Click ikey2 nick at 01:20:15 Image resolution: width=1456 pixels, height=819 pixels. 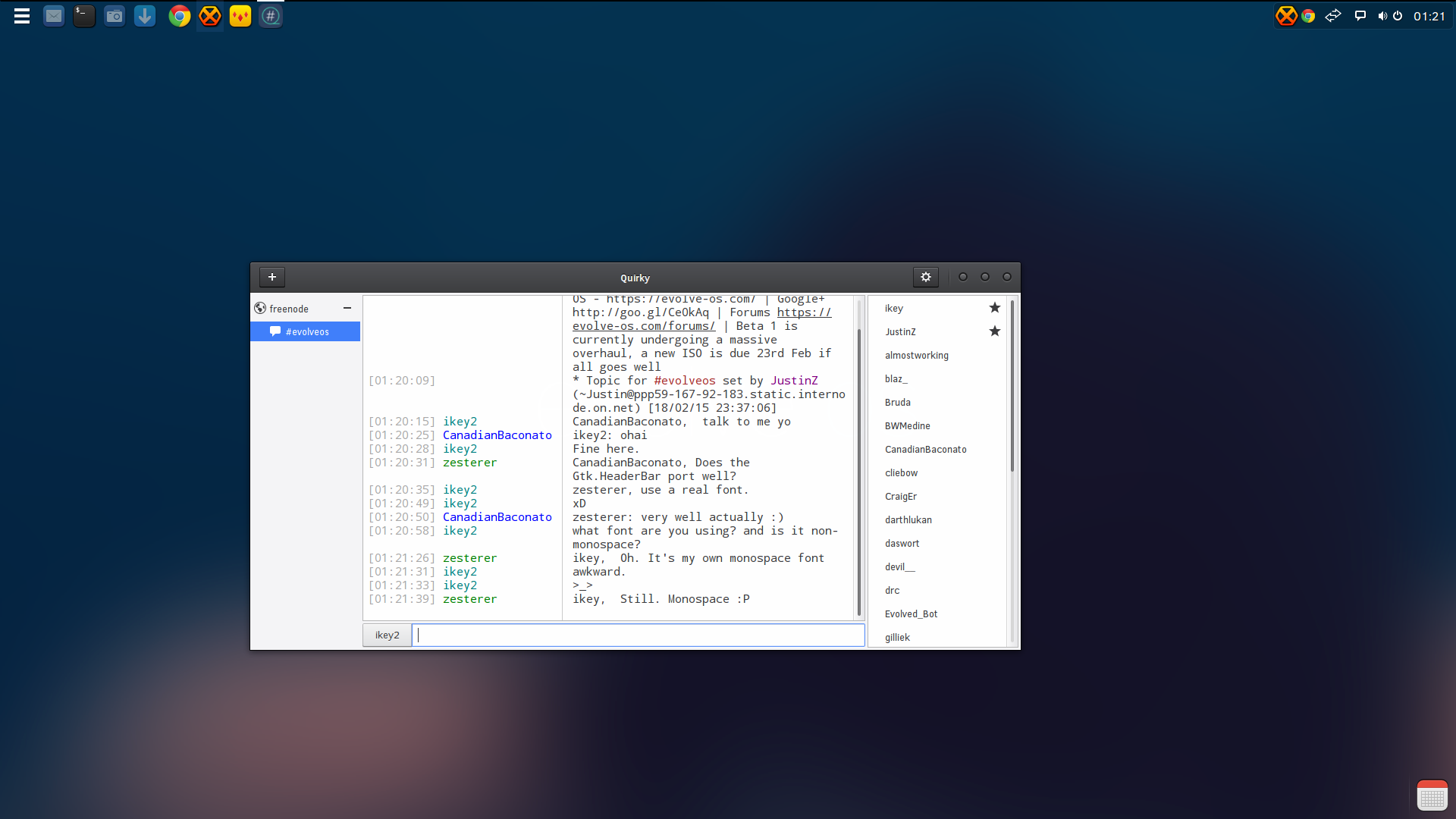pyautogui.click(x=460, y=422)
